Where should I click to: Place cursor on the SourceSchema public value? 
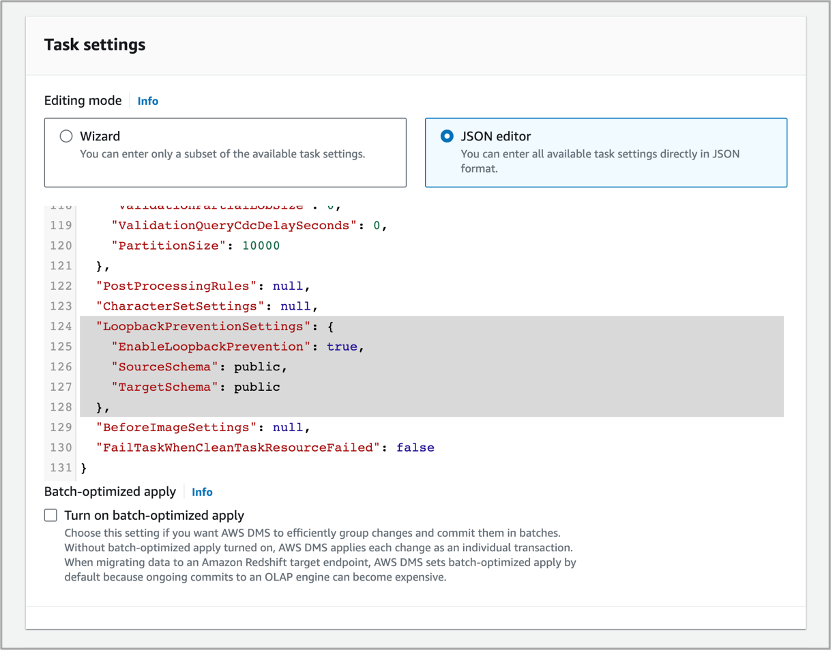(257, 366)
